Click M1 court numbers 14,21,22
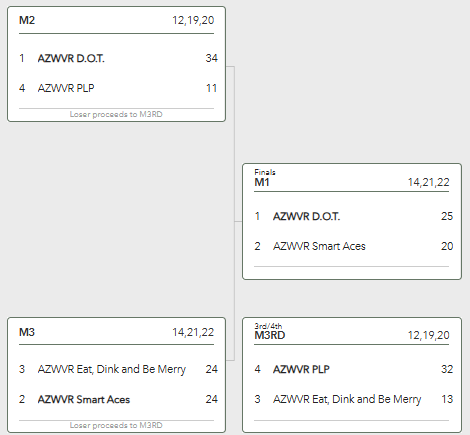Image resolution: width=470 pixels, height=435 pixels. point(428,182)
